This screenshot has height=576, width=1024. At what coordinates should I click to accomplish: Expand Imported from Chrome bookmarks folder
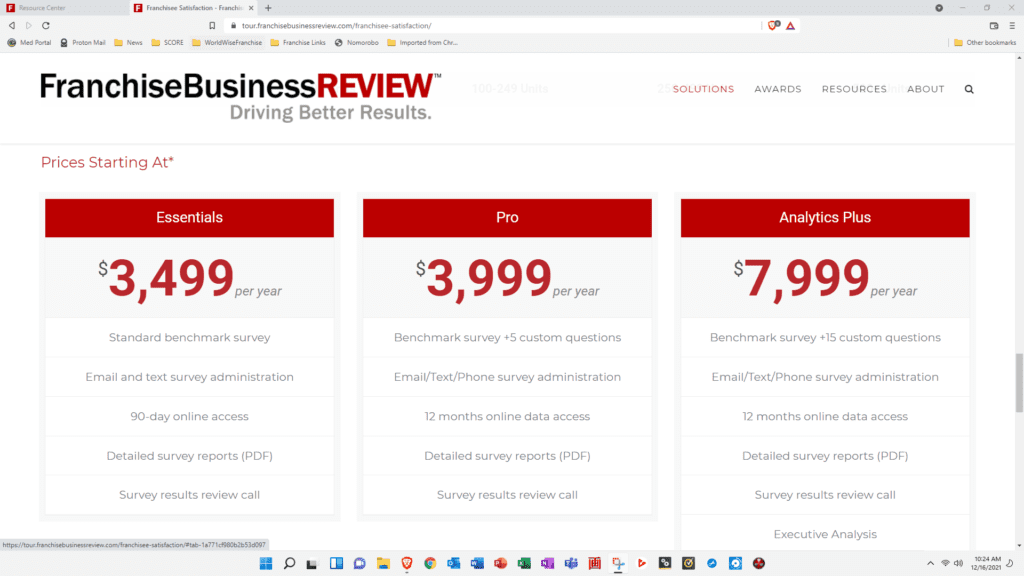pos(423,42)
